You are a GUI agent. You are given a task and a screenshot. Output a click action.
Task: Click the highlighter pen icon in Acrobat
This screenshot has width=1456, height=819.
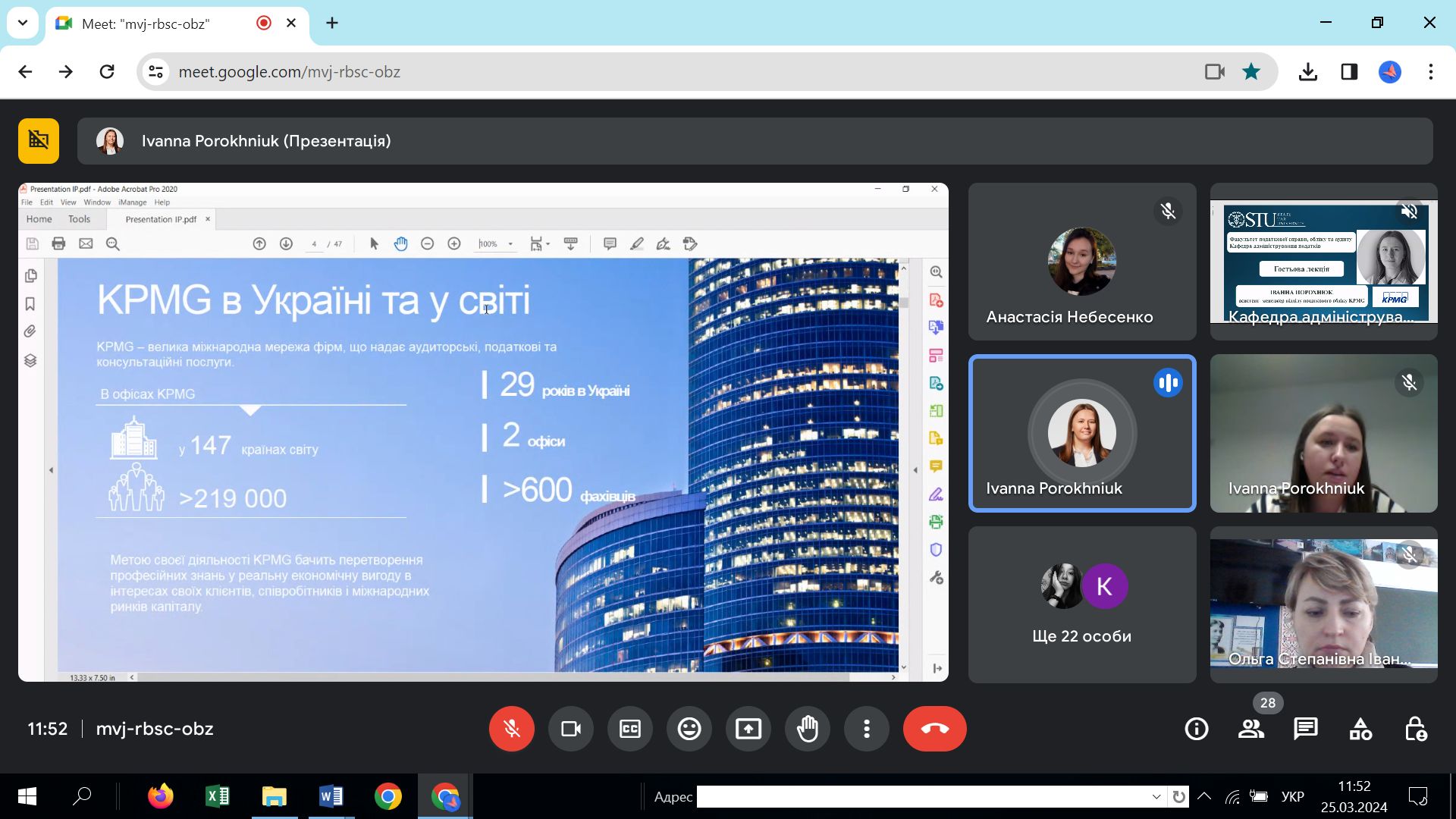637,243
